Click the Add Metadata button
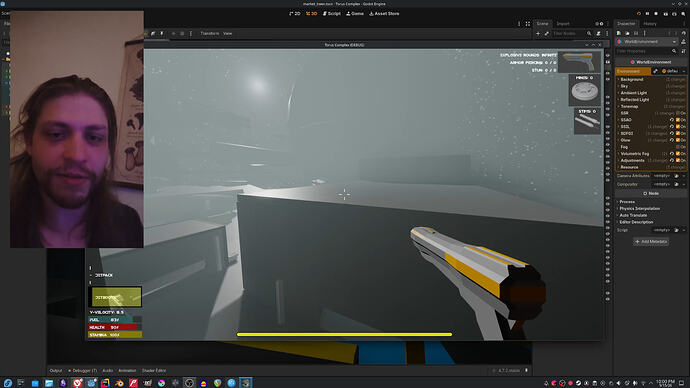The width and height of the screenshot is (690, 388). pyautogui.click(x=651, y=242)
